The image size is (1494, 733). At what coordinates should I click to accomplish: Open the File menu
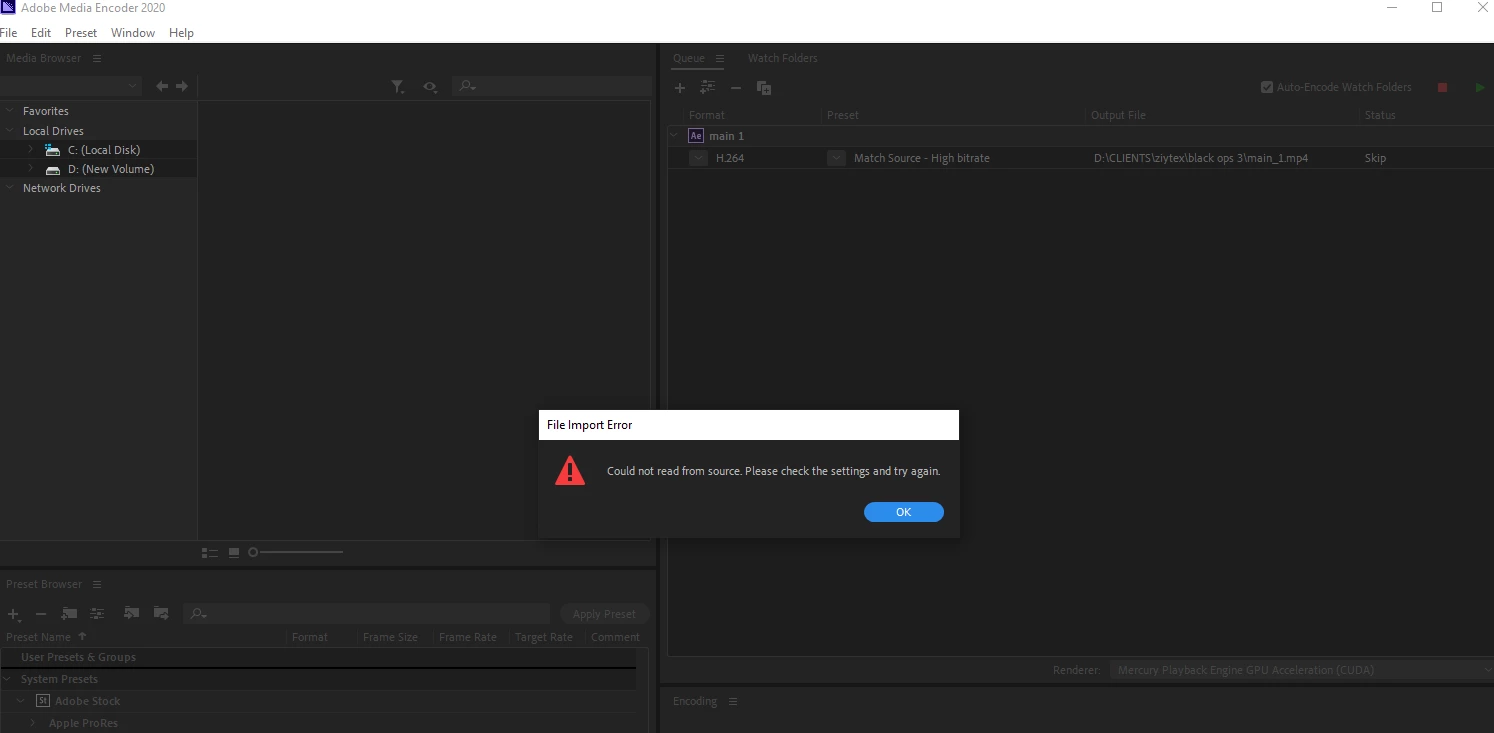tap(9, 33)
